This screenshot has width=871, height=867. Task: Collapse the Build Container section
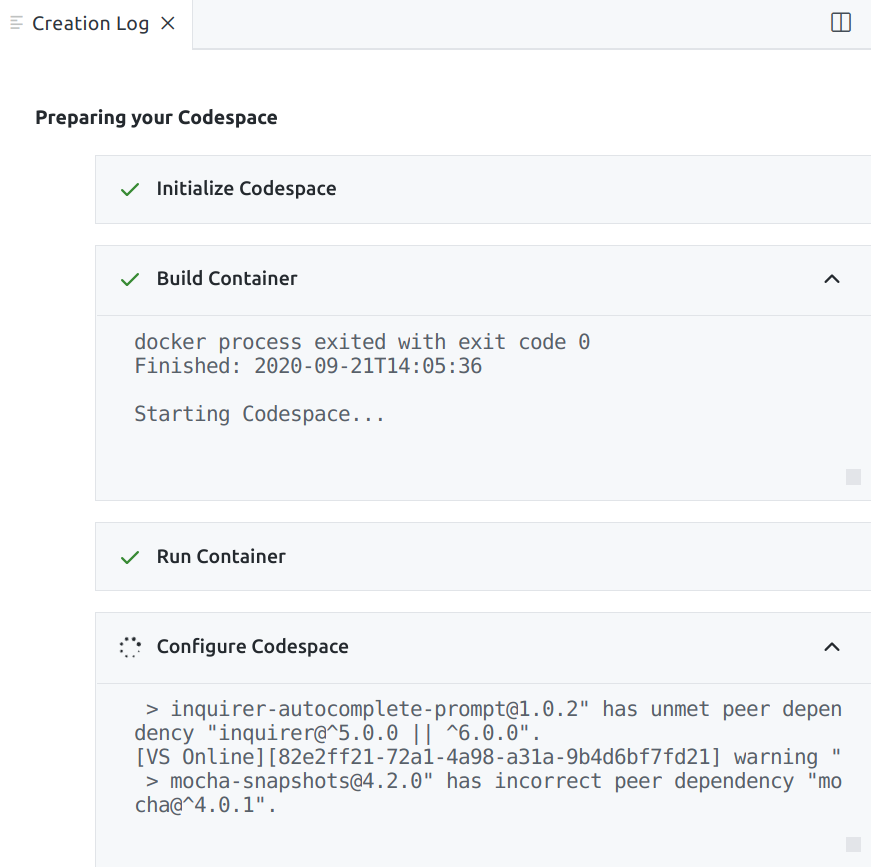832,279
